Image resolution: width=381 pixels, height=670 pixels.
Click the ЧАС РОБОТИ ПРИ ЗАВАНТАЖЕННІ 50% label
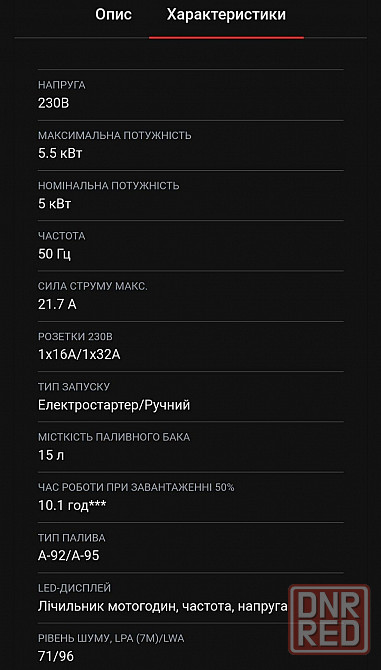[136, 487]
